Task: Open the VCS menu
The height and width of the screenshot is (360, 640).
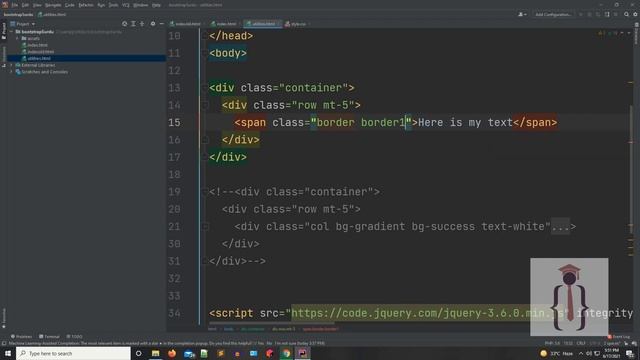Action: pyautogui.click(x=126, y=5)
